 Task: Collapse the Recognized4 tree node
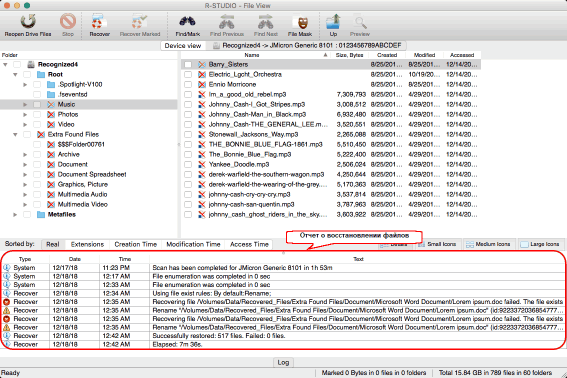pos(5,64)
